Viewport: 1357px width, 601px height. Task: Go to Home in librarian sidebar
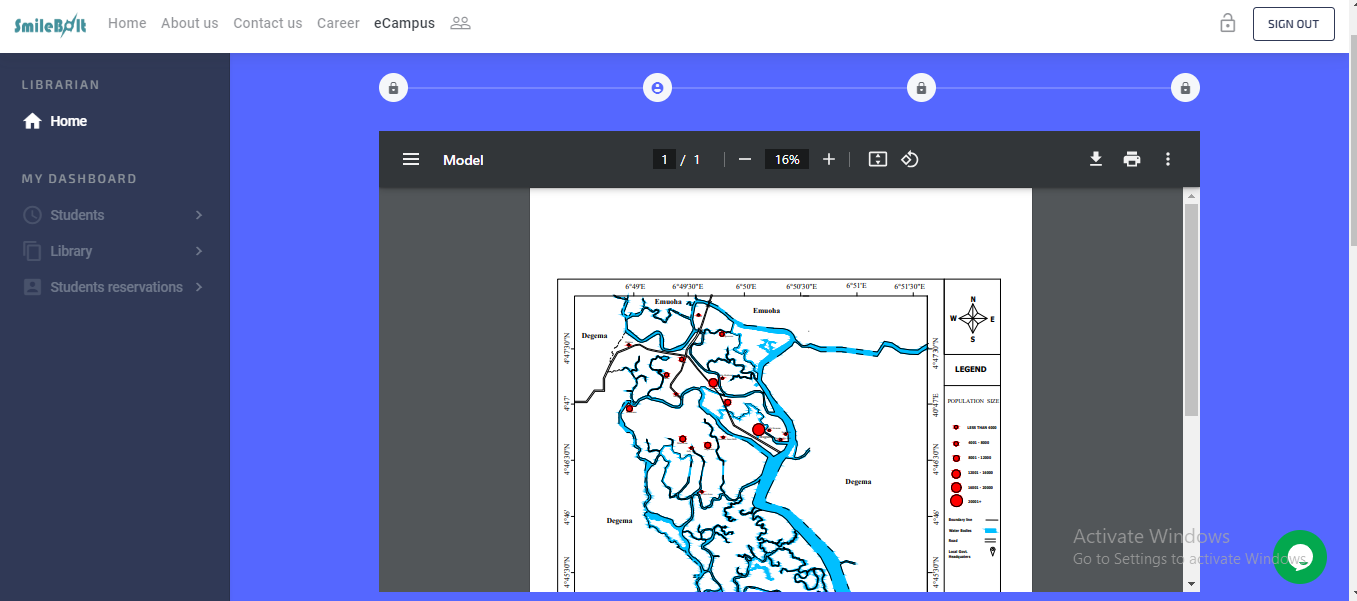68,121
